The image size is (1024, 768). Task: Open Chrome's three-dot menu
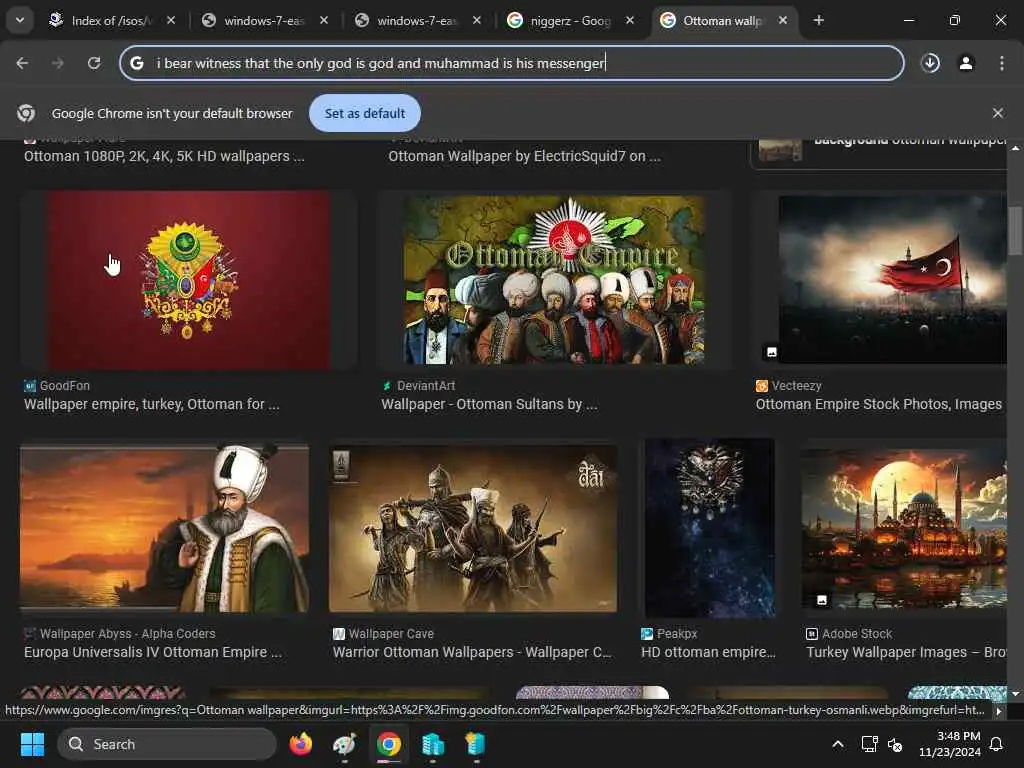pos(1002,63)
